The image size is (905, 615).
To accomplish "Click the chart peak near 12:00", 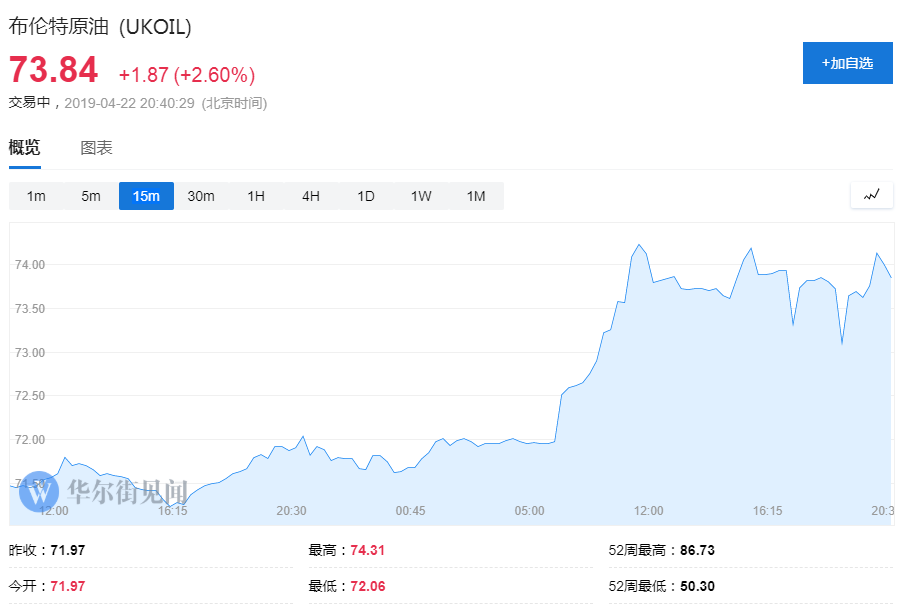I will (638, 245).
